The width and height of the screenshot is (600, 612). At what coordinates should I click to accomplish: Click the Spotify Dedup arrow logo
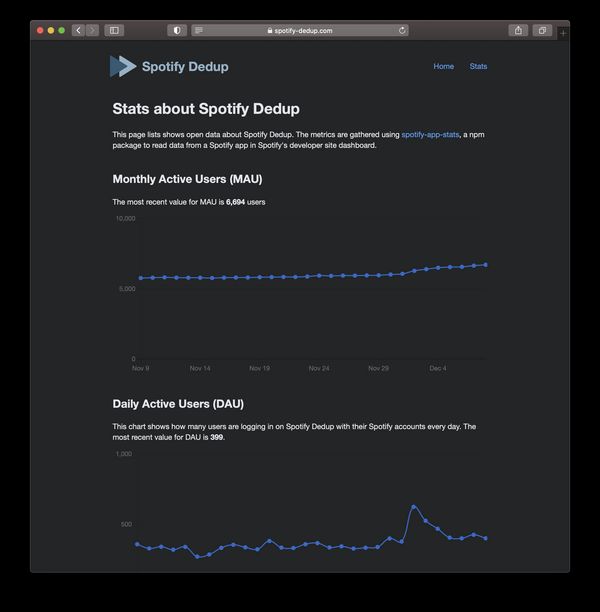pyautogui.click(x=123, y=66)
